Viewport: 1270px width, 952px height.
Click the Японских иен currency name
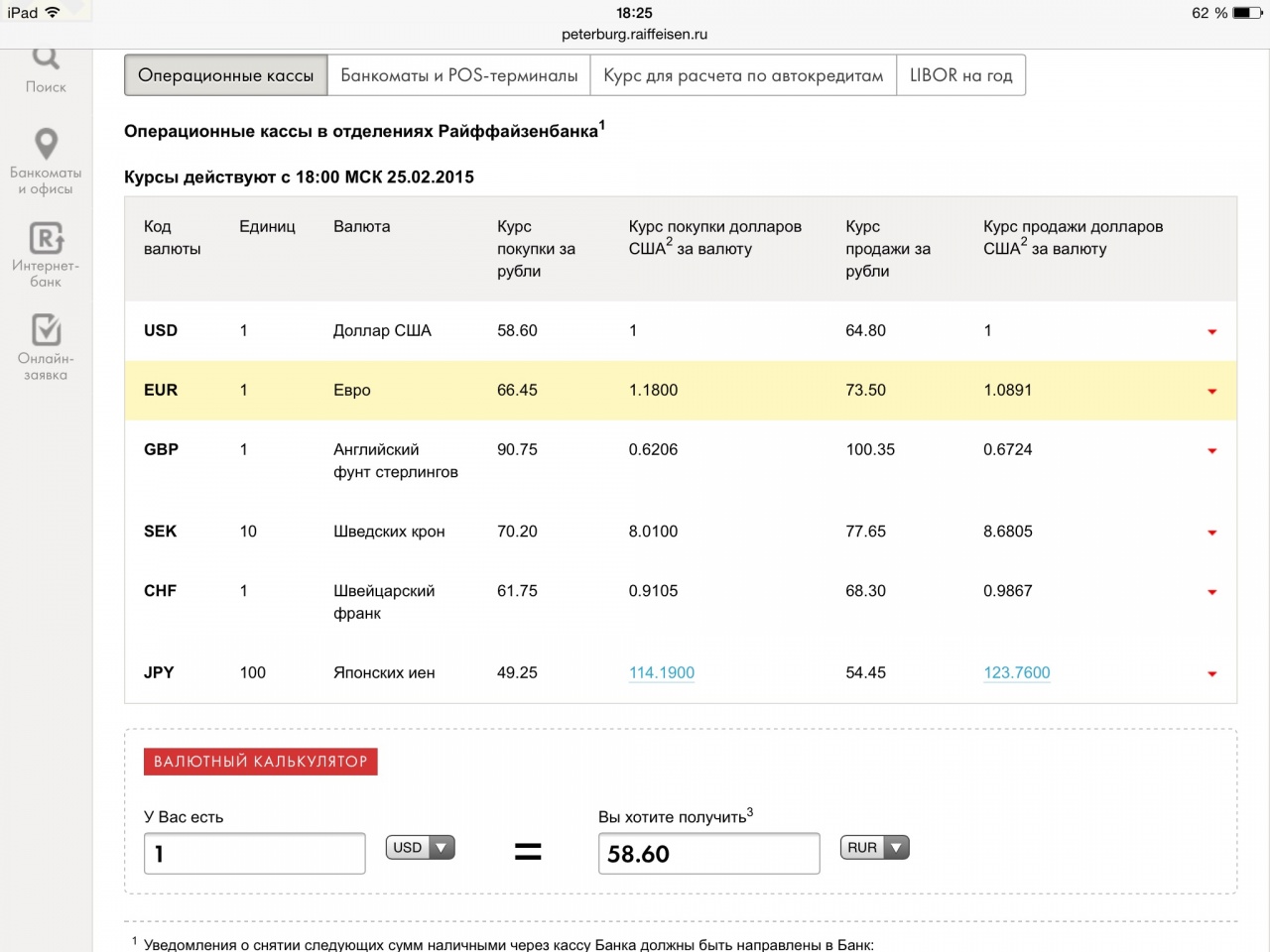coord(384,672)
